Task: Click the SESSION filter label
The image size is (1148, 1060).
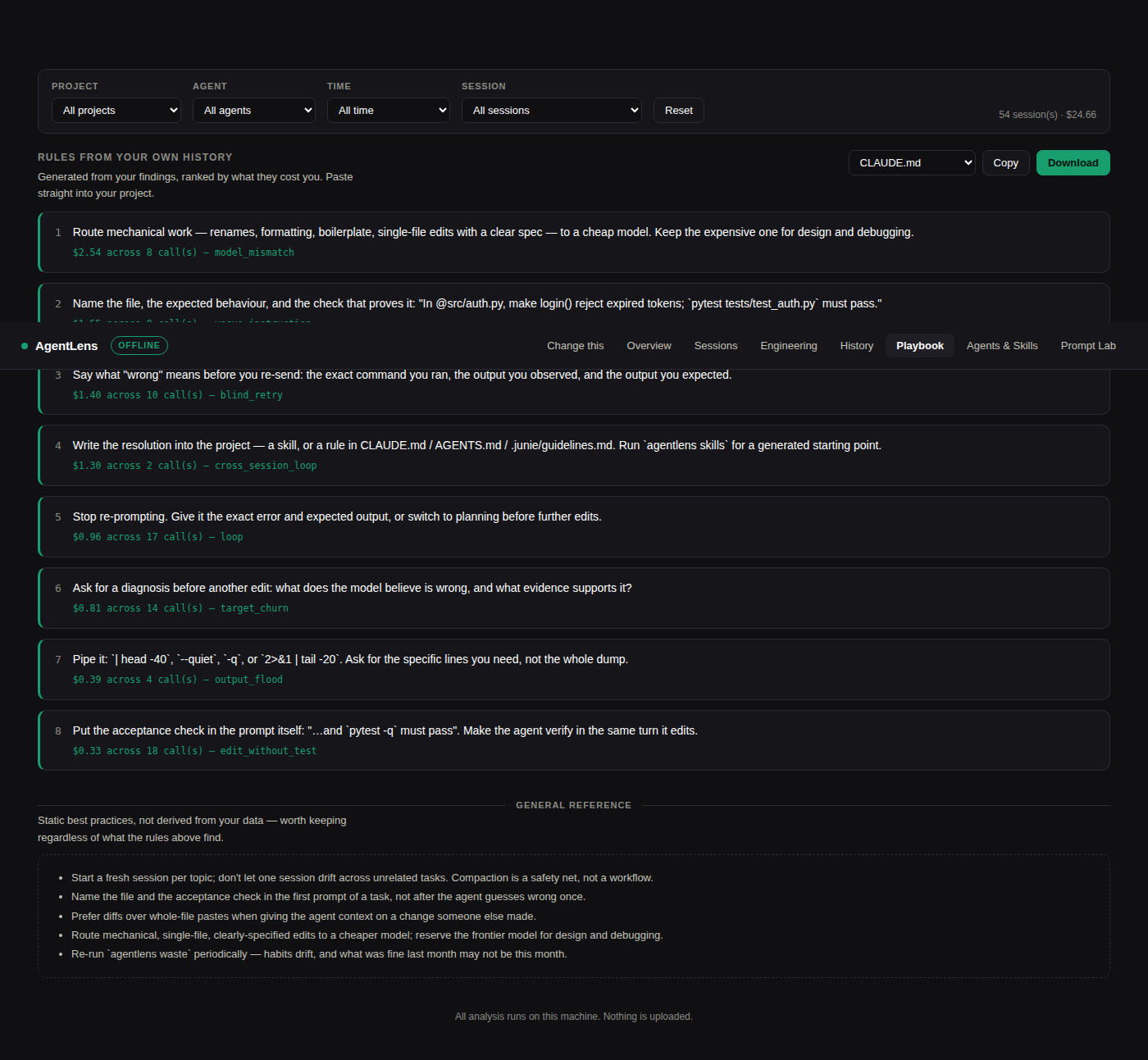Action: 484,86
